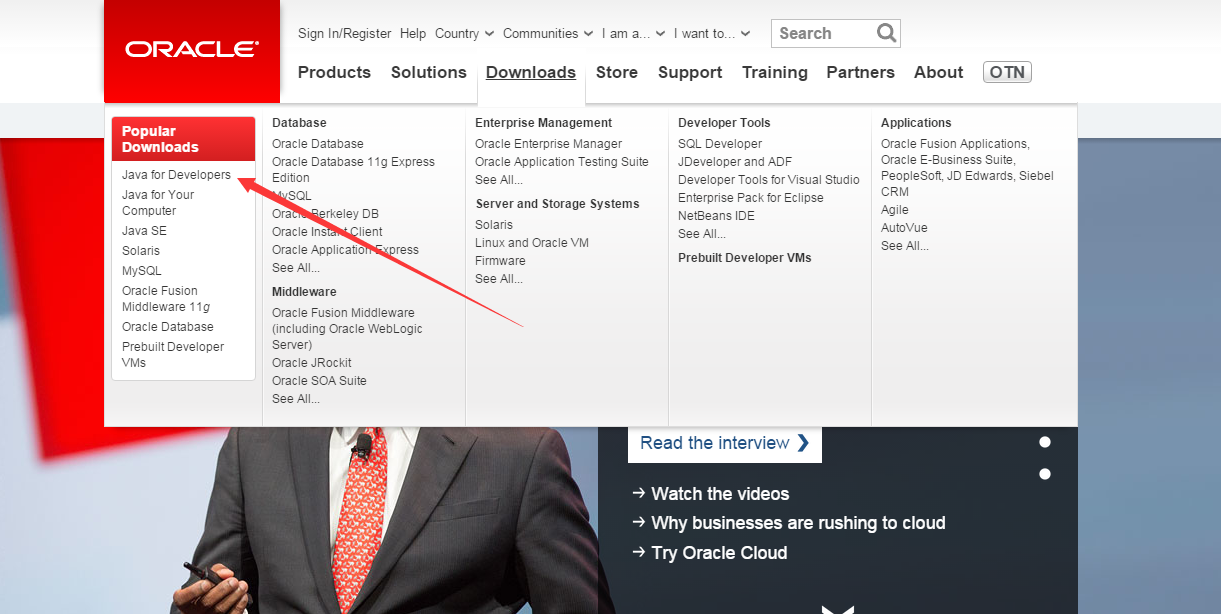The width and height of the screenshot is (1221, 614).
Task: Click the search magnifier icon
Action: tap(886, 33)
